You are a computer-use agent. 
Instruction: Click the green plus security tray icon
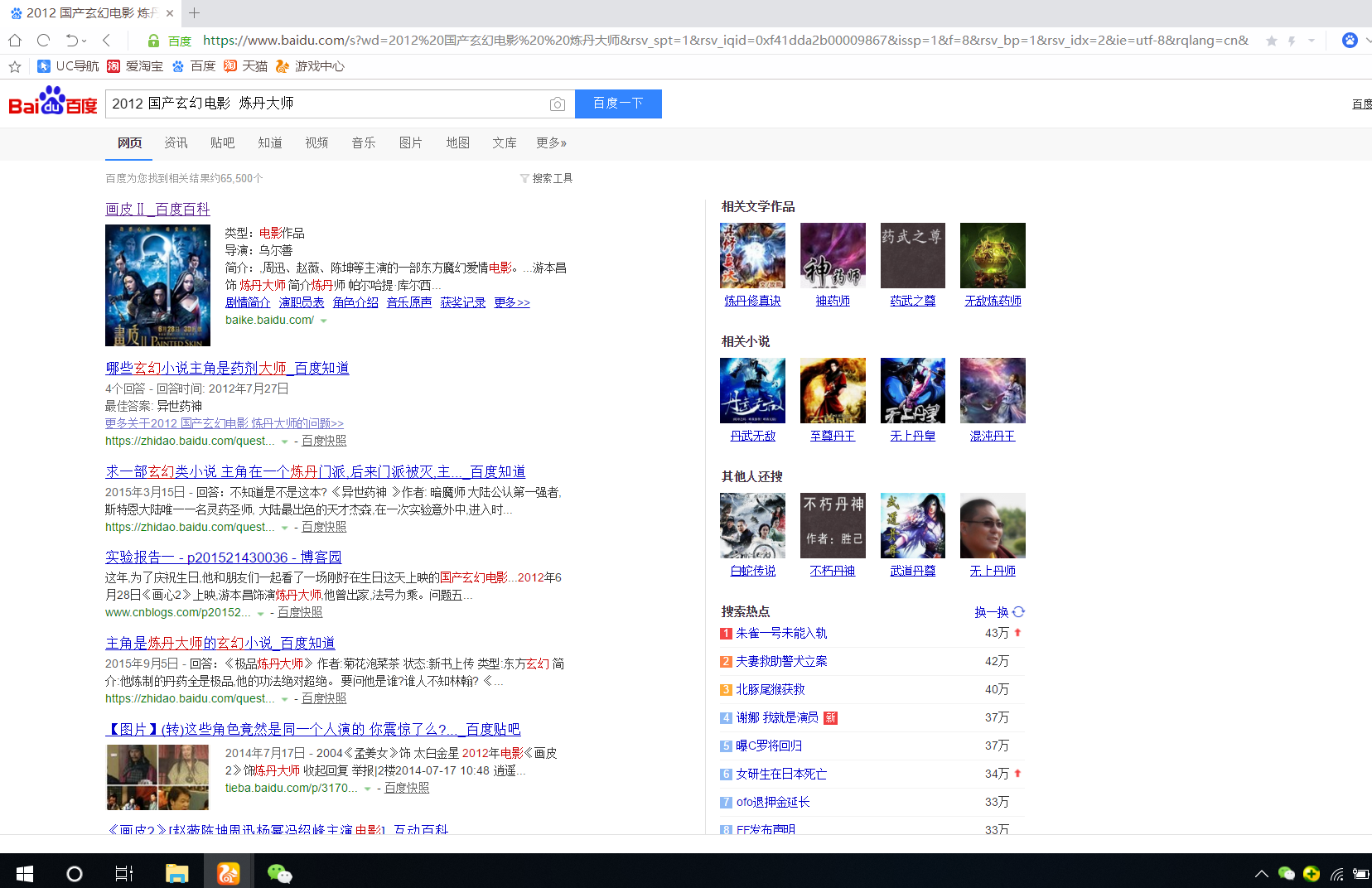click(x=1312, y=874)
